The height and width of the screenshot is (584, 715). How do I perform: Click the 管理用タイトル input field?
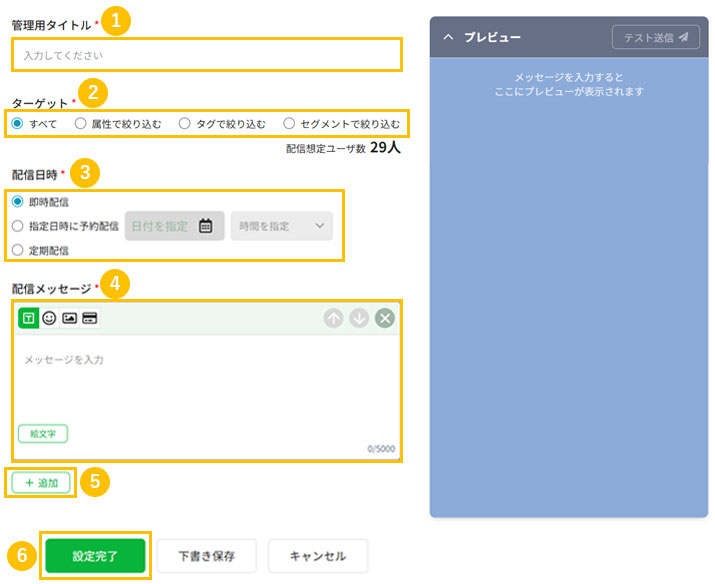click(207, 55)
